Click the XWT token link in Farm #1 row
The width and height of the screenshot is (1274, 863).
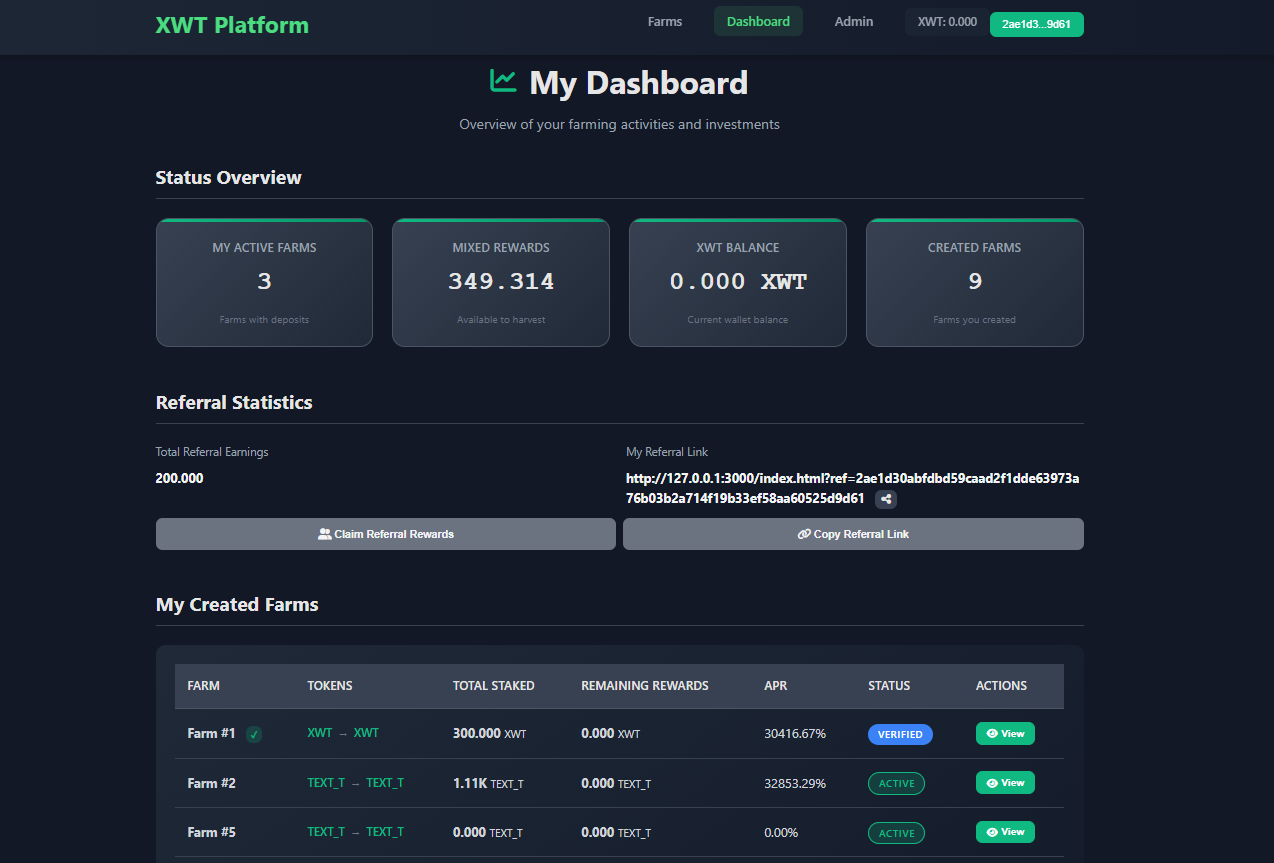pos(319,733)
